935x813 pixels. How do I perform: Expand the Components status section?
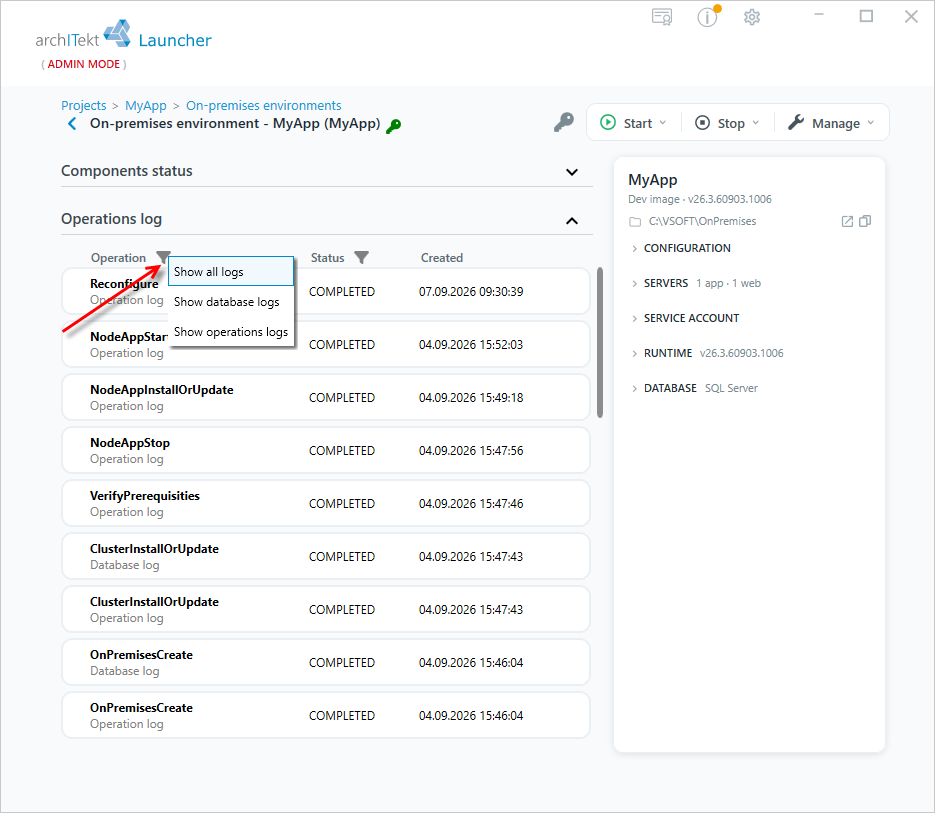[x=572, y=172]
